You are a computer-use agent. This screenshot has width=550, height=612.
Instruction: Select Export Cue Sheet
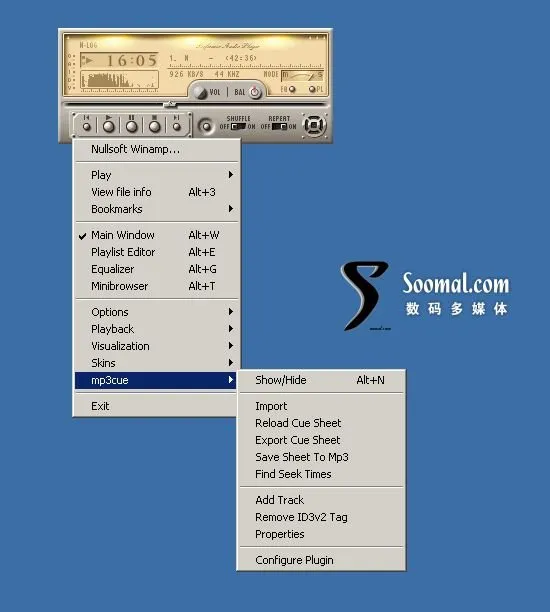[321, 440]
